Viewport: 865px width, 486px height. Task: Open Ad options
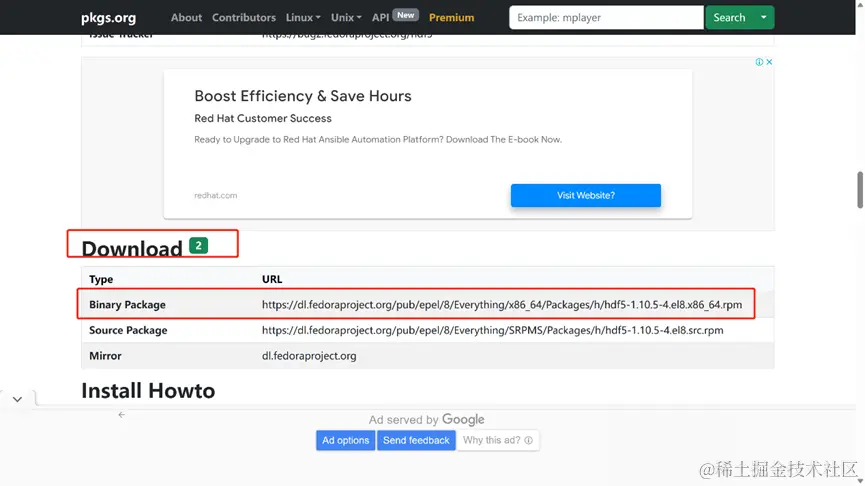pyautogui.click(x=345, y=440)
